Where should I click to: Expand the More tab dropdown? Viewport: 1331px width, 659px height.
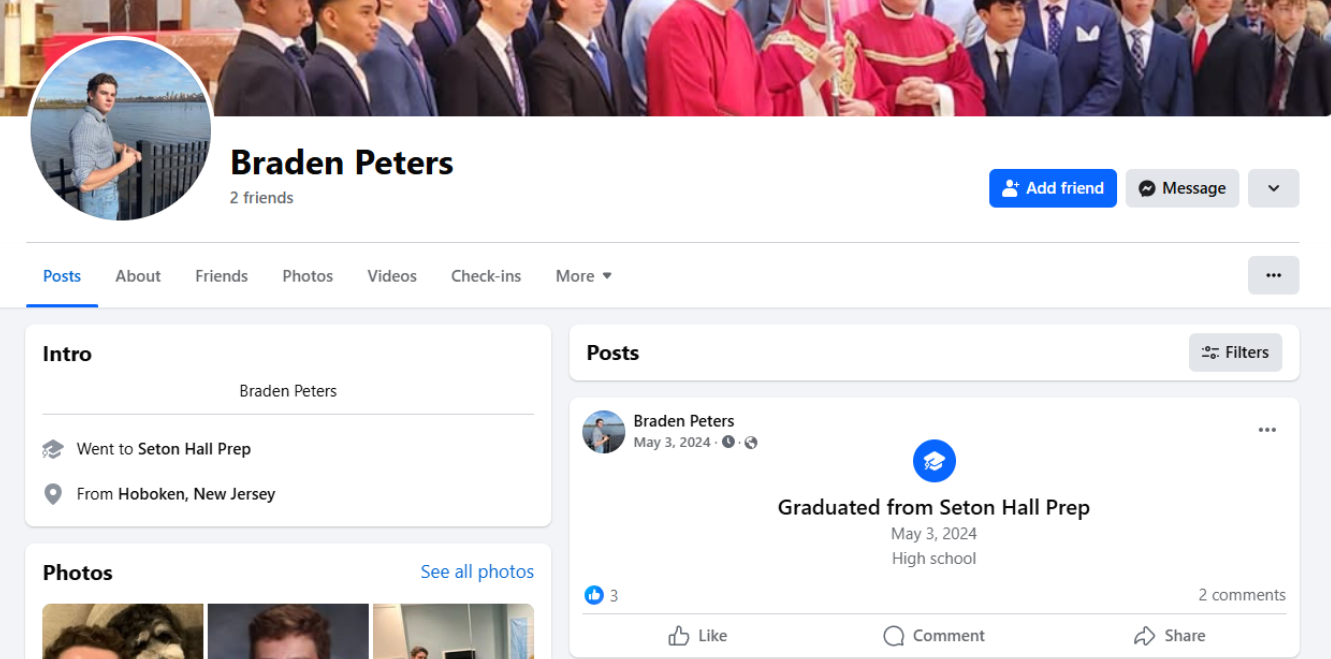584,276
